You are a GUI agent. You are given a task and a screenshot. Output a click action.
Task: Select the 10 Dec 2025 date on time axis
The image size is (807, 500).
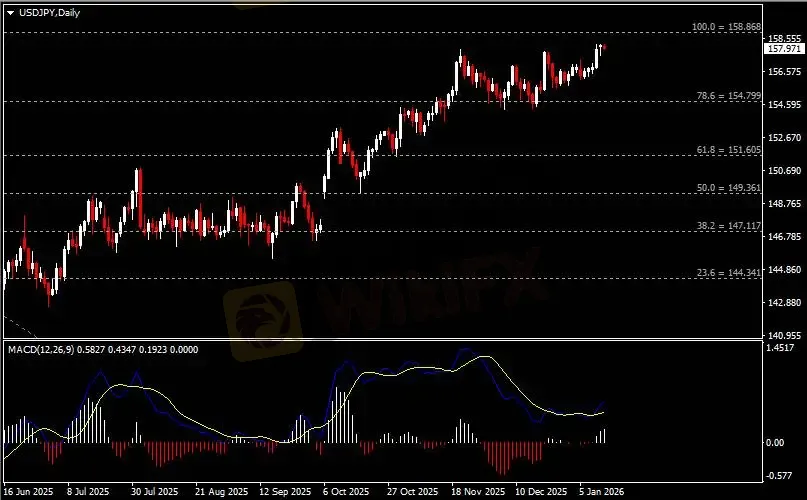[x=541, y=492]
